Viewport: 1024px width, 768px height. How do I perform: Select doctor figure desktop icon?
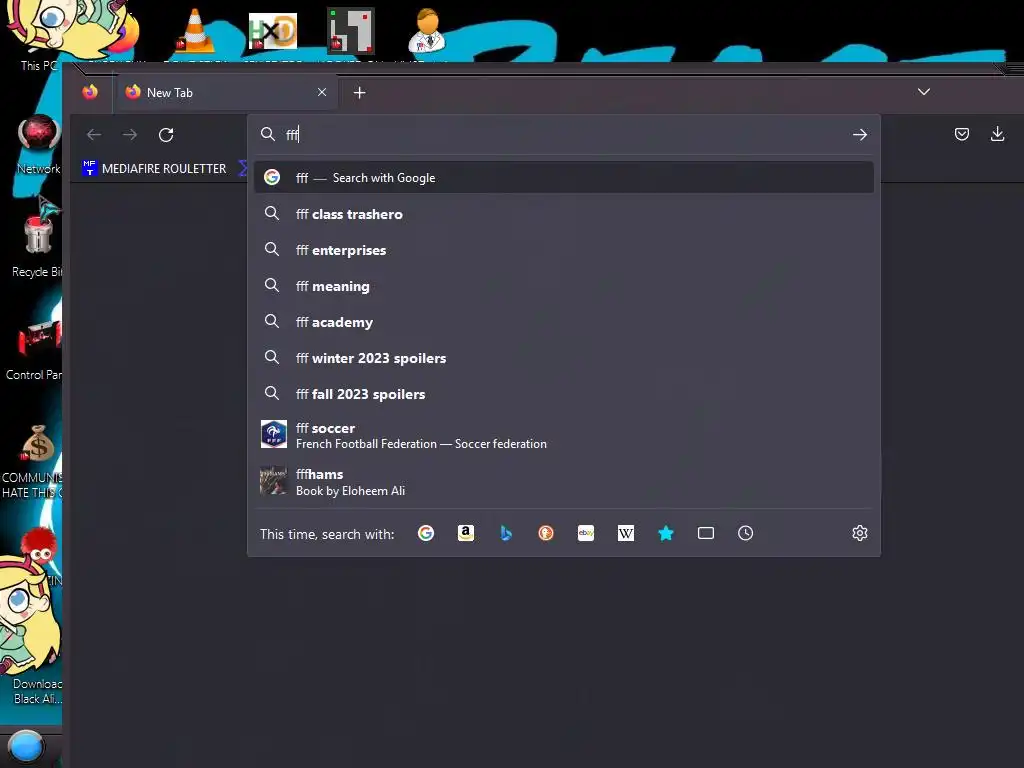pos(427,31)
